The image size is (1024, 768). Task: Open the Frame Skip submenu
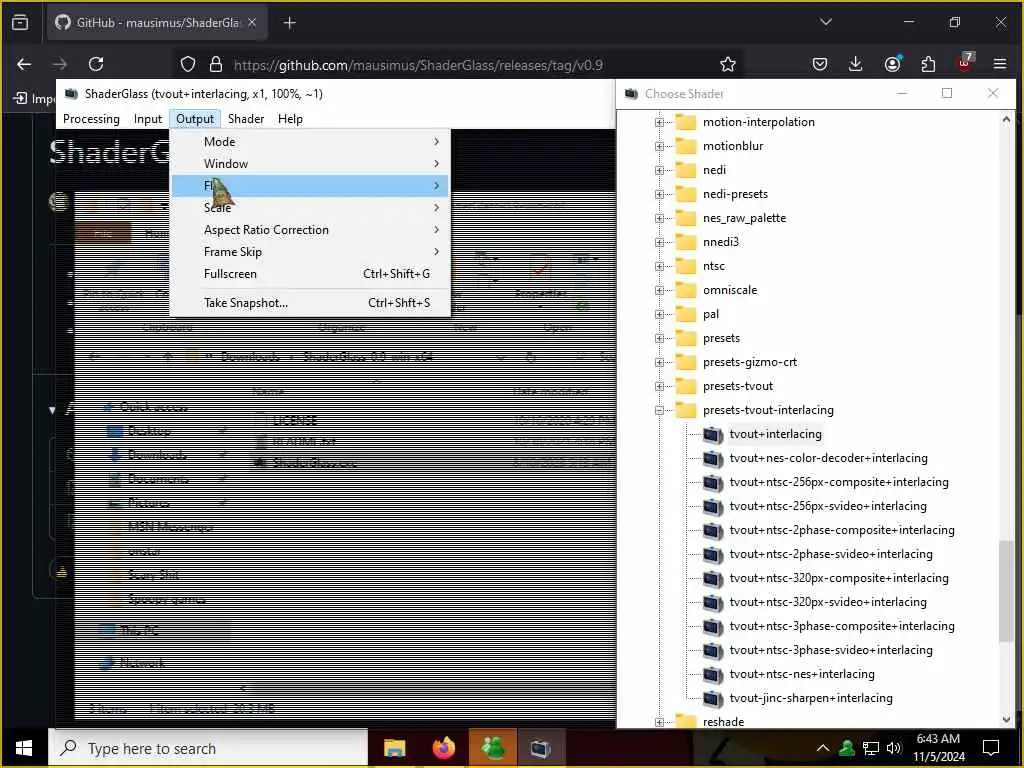click(x=310, y=252)
